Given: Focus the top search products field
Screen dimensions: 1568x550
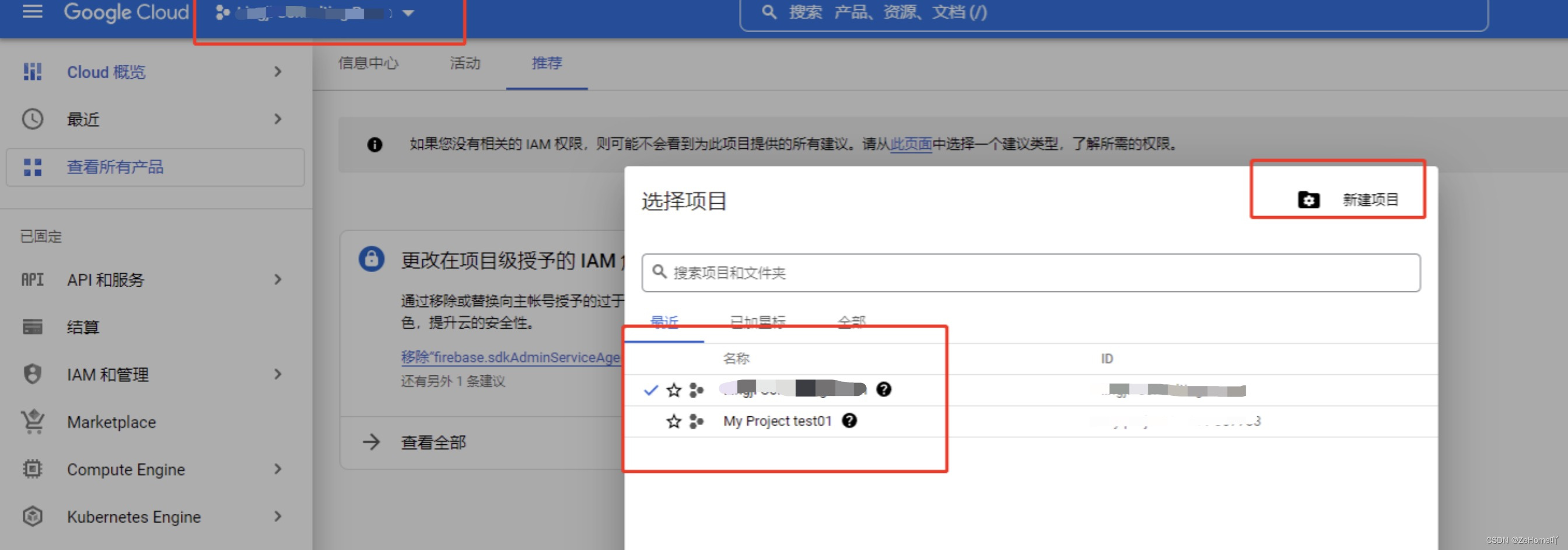Looking at the screenshot, I should 1114,13.
